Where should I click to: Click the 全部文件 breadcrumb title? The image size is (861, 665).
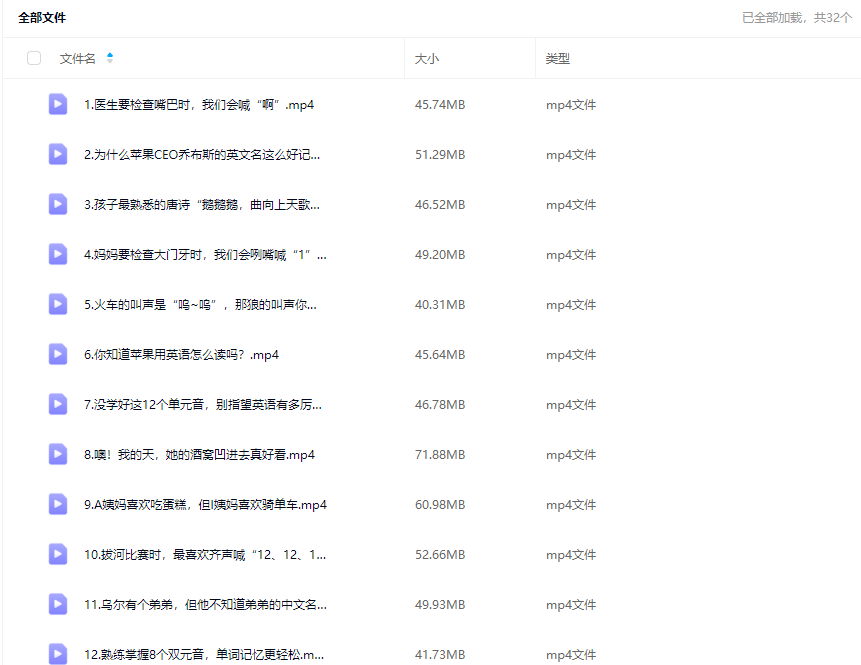(x=42, y=18)
